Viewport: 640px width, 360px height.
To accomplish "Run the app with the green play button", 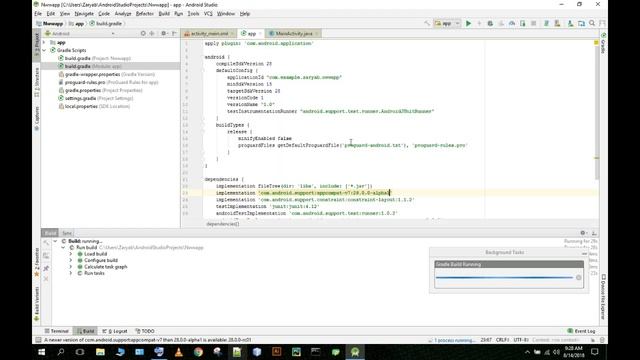I will (469, 24).
